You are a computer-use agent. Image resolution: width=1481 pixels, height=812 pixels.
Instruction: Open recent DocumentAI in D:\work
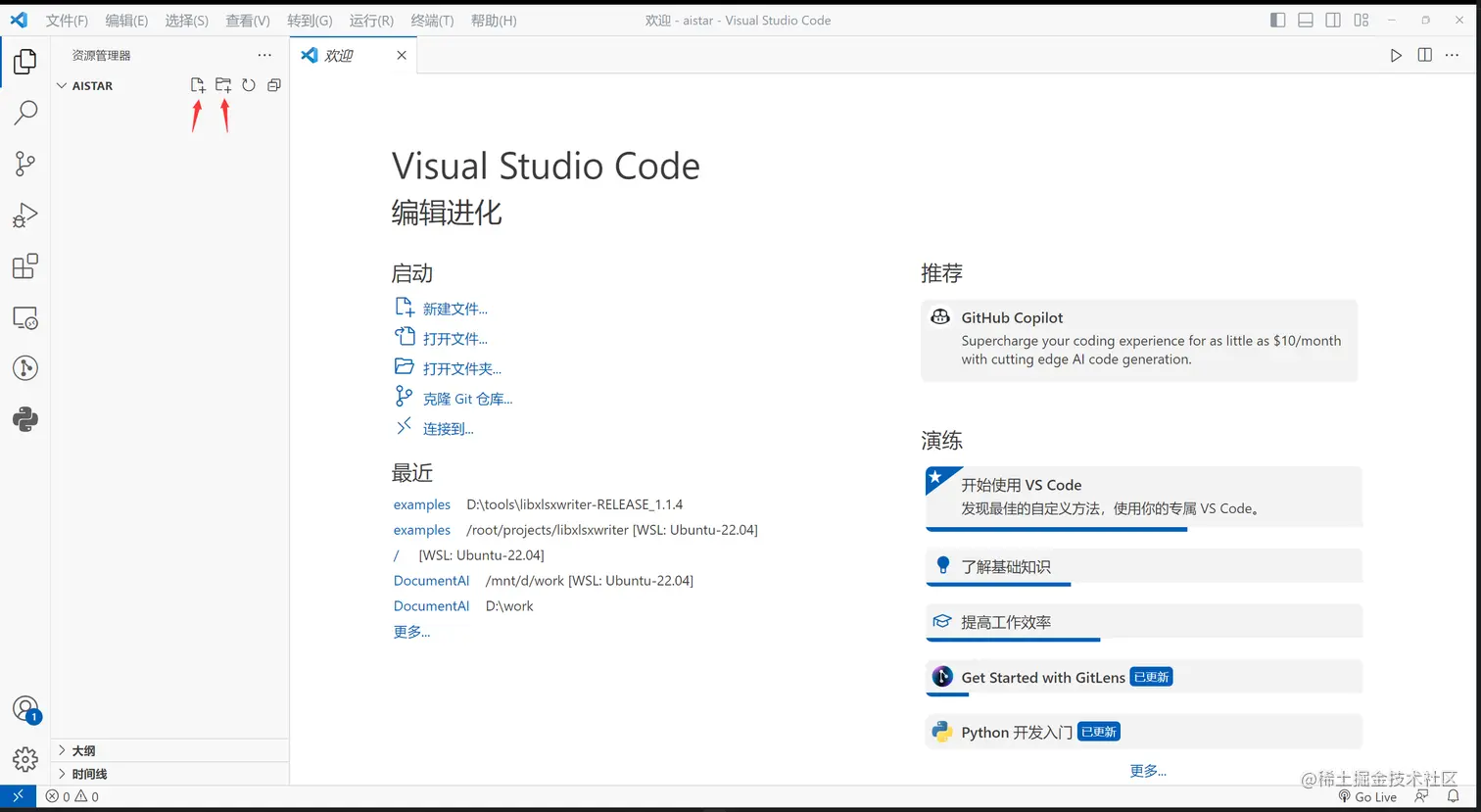click(x=432, y=606)
